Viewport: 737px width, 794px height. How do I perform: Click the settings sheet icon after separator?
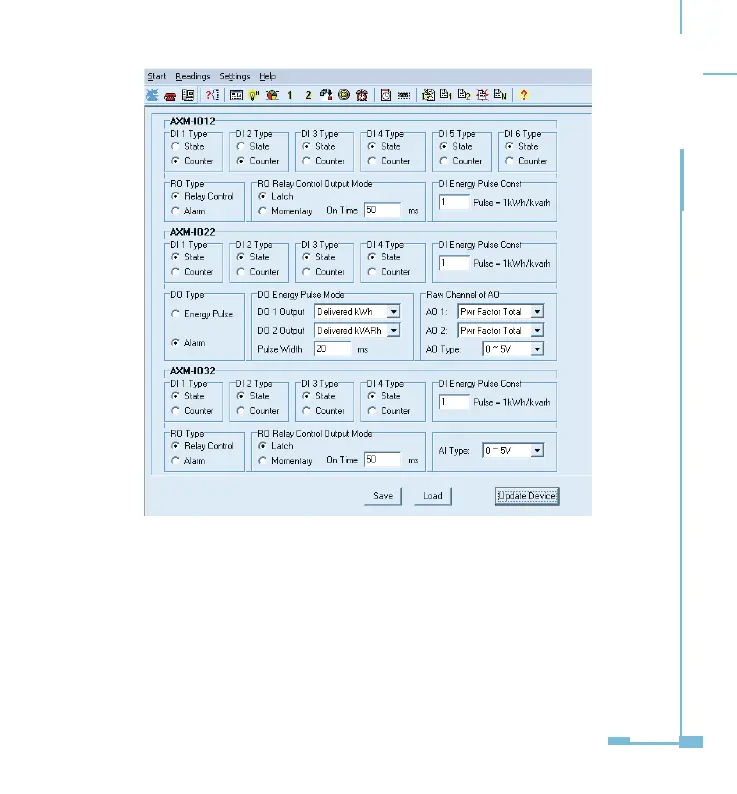pos(429,95)
